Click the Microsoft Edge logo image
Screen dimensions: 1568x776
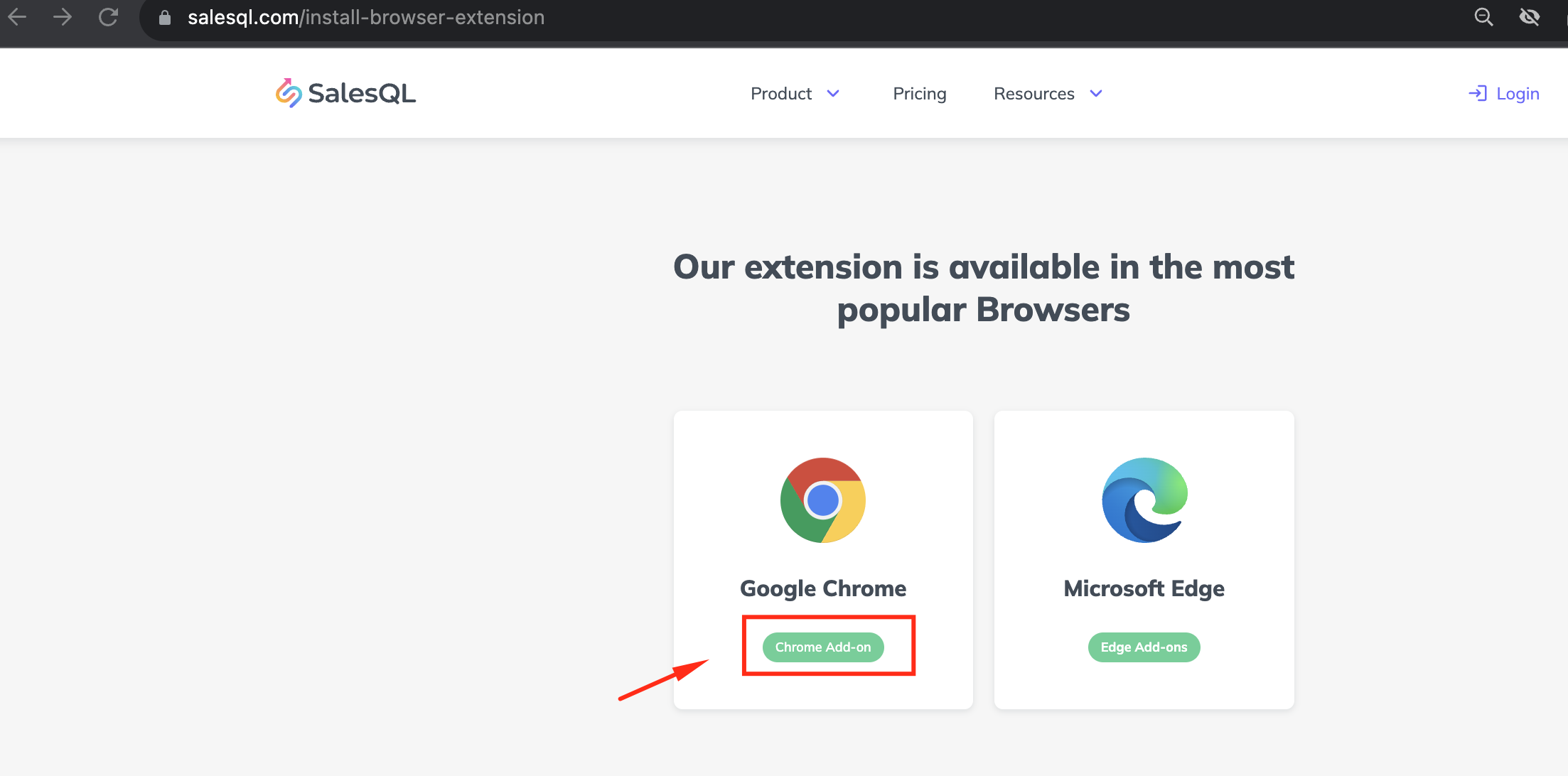[x=1144, y=500]
